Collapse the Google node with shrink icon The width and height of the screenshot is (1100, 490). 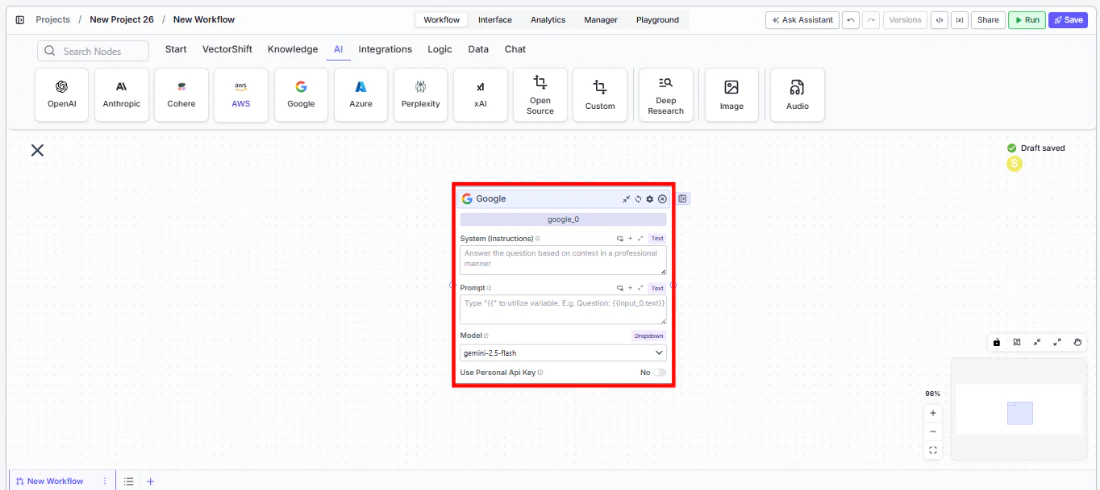coord(626,199)
